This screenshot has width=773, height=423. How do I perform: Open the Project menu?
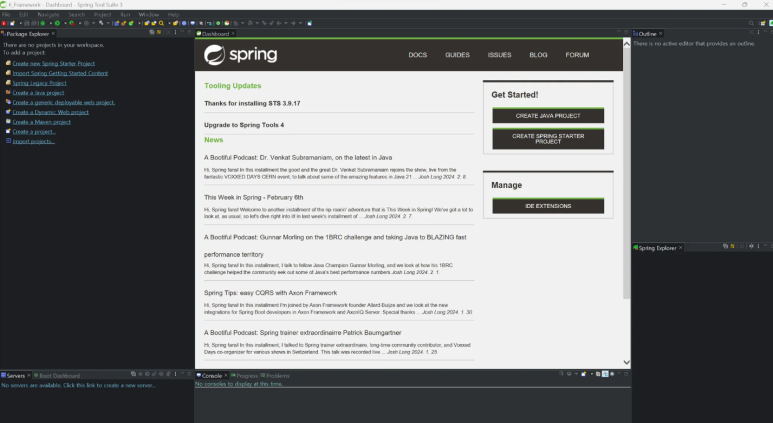pyautogui.click(x=103, y=15)
